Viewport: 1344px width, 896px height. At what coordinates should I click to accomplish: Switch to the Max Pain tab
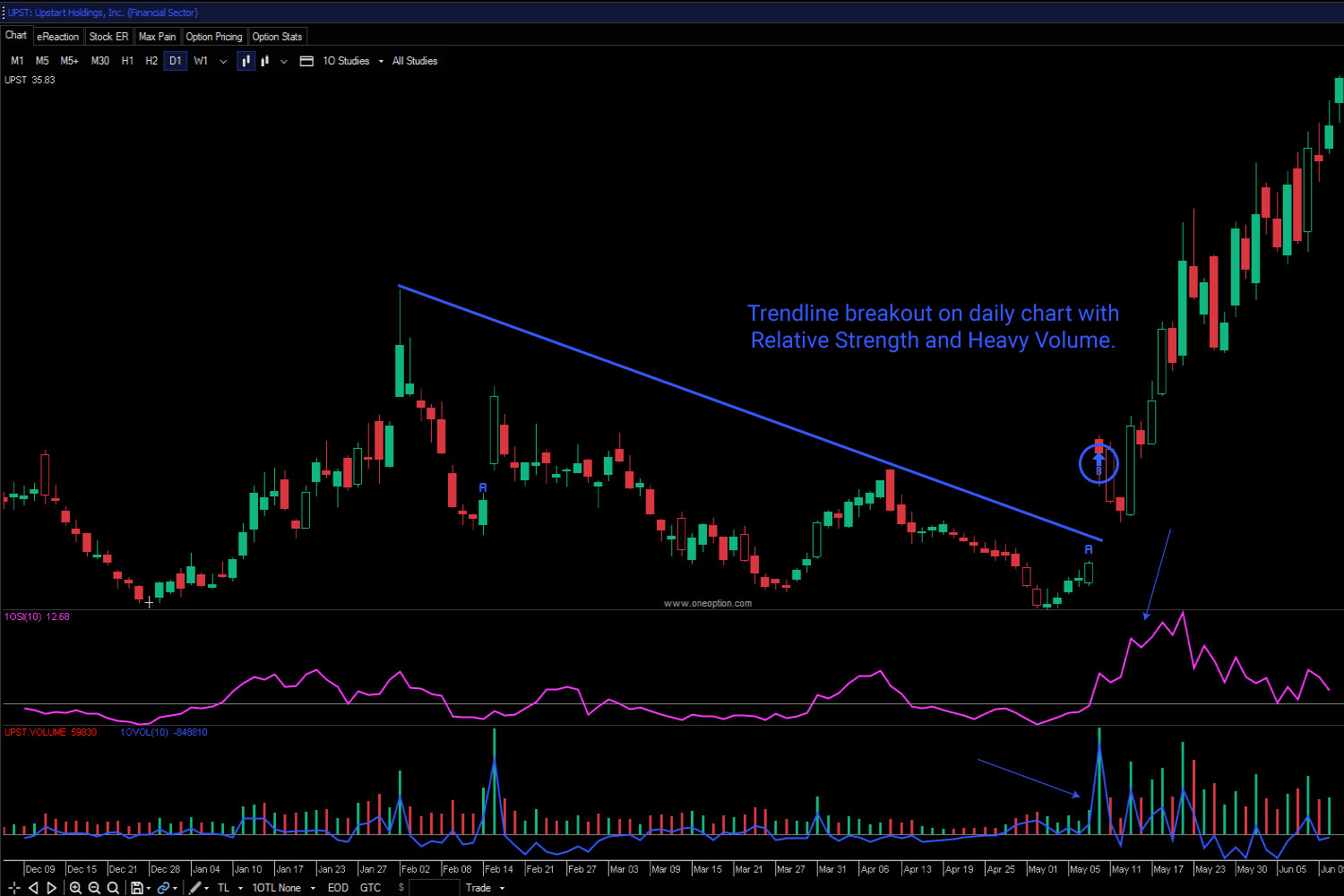pos(158,36)
